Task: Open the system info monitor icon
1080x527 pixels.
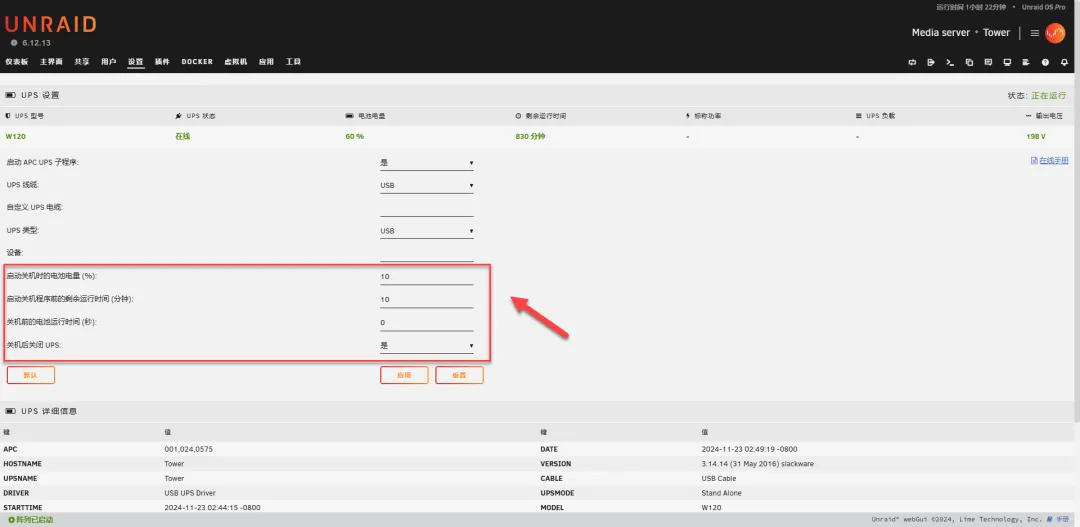Action: [1007, 62]
